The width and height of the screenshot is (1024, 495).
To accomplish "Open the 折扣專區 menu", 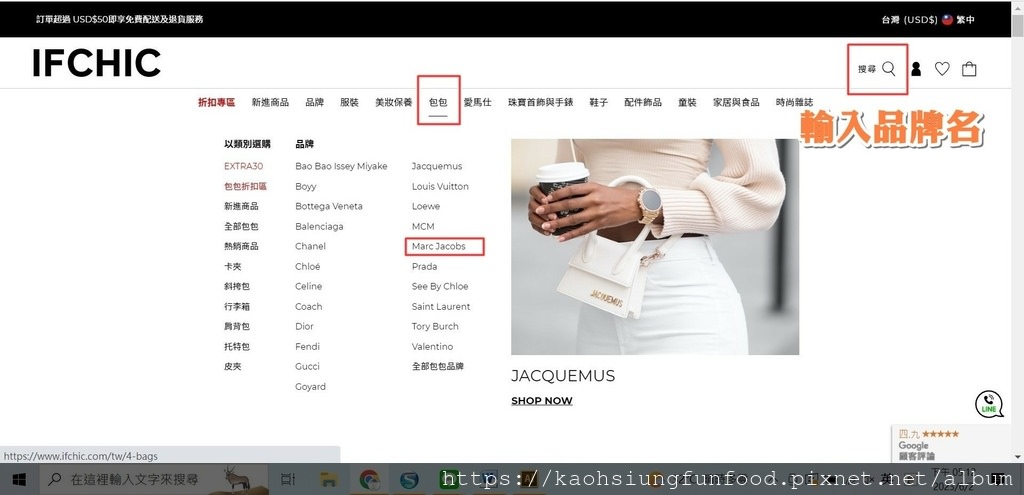I will tap(216, 103).
